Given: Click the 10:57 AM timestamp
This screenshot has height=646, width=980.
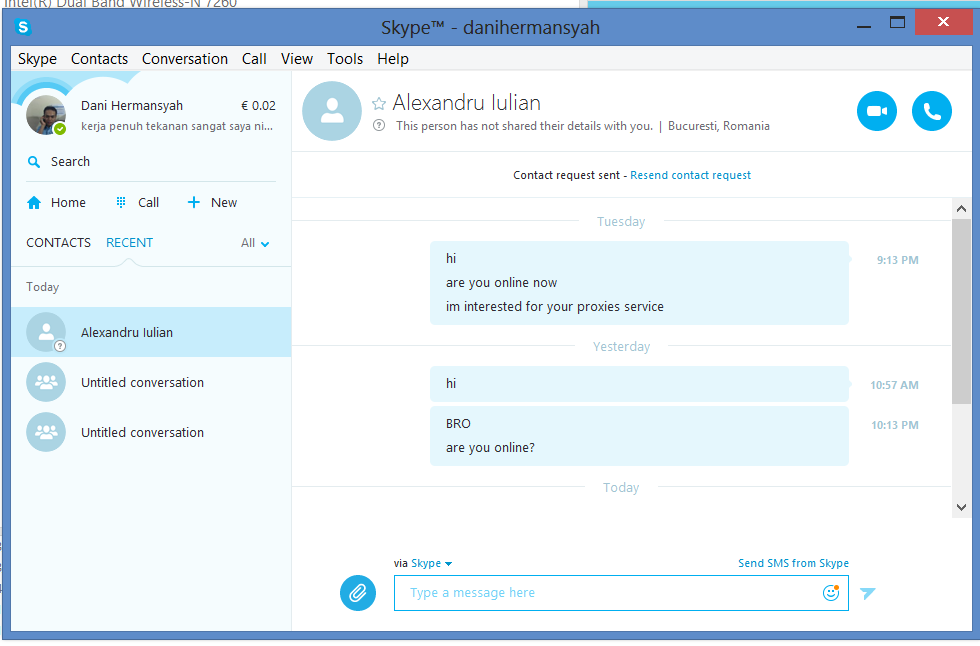Looking at the screenshot, I should point(894,385).
